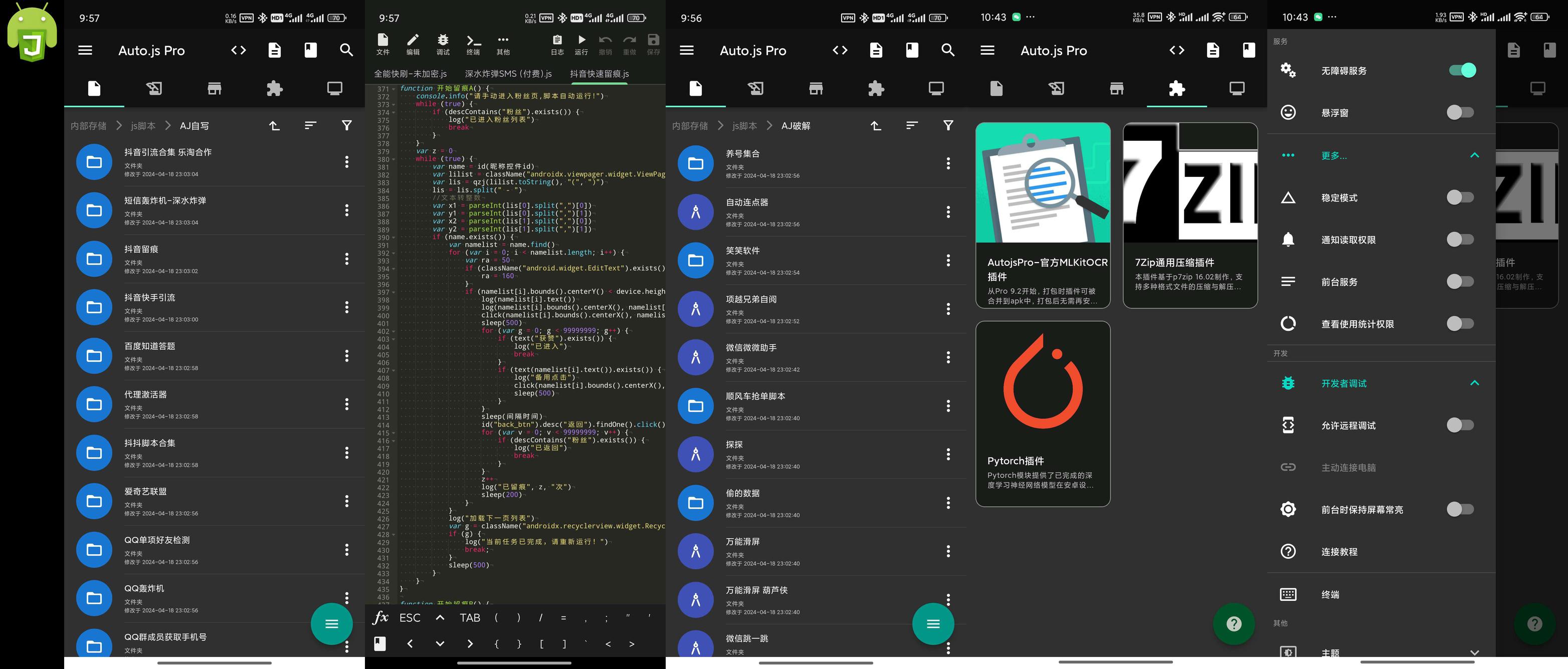Tap the ESC key in the editor
Image resolution: width=1568 pixels, height=669 pixels.
coord(410,618)
